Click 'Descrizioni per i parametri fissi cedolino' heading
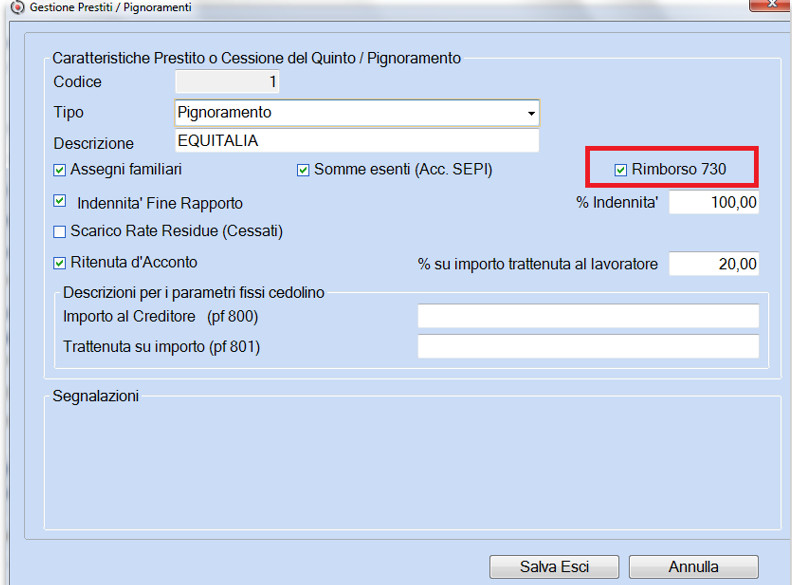 193,292
